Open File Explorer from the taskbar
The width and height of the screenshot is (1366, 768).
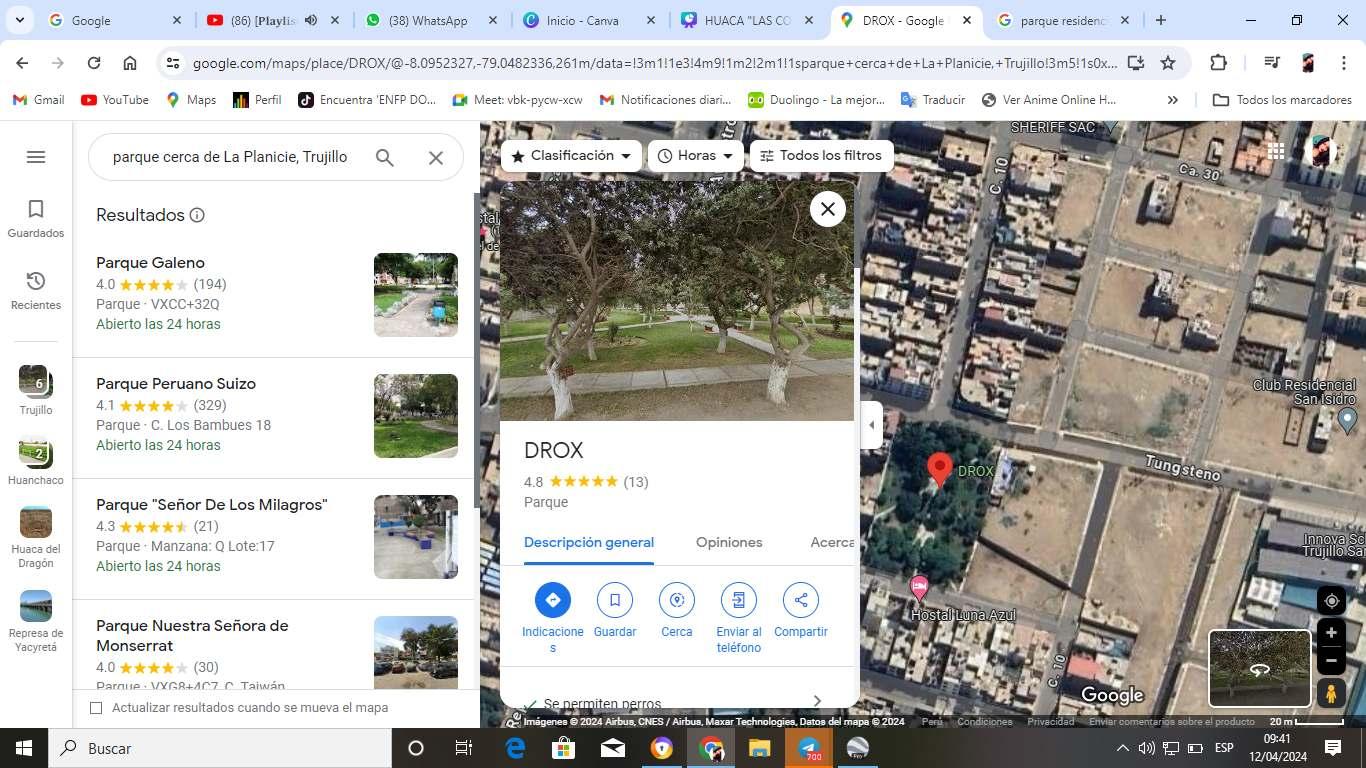pyautogui.click(x=760, y=748)
